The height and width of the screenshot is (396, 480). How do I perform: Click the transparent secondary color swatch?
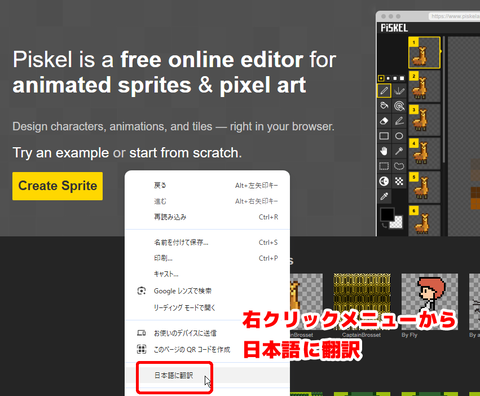pos(397,223)
